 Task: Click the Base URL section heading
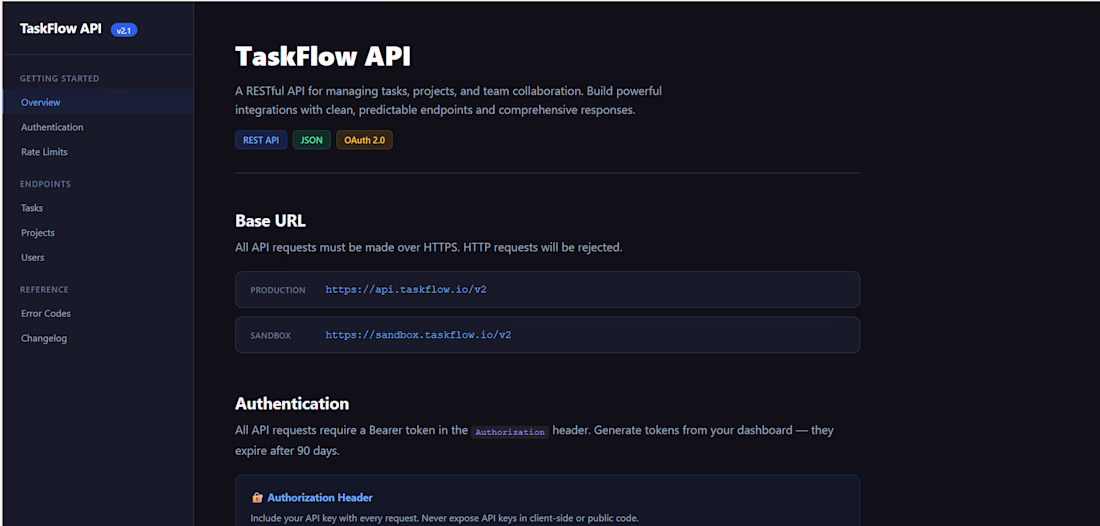click(270, 221)
